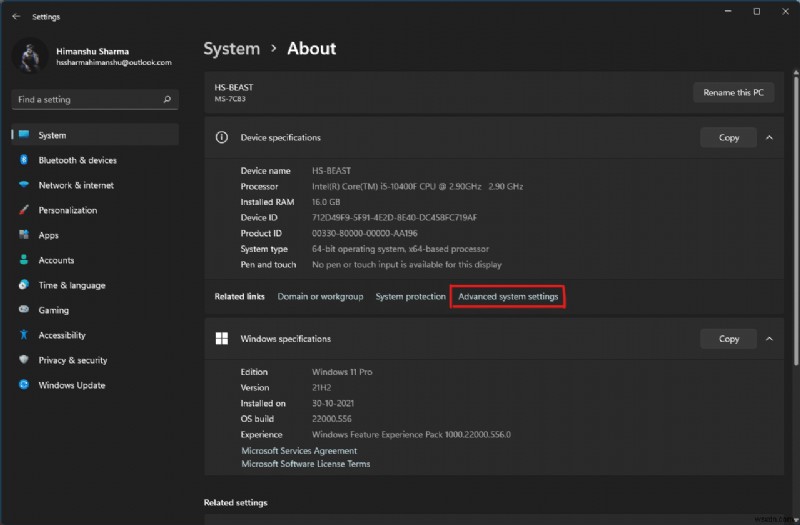800x525 pixels.
Task: Click the Gaming controller icon
Action: click(24, 310)
